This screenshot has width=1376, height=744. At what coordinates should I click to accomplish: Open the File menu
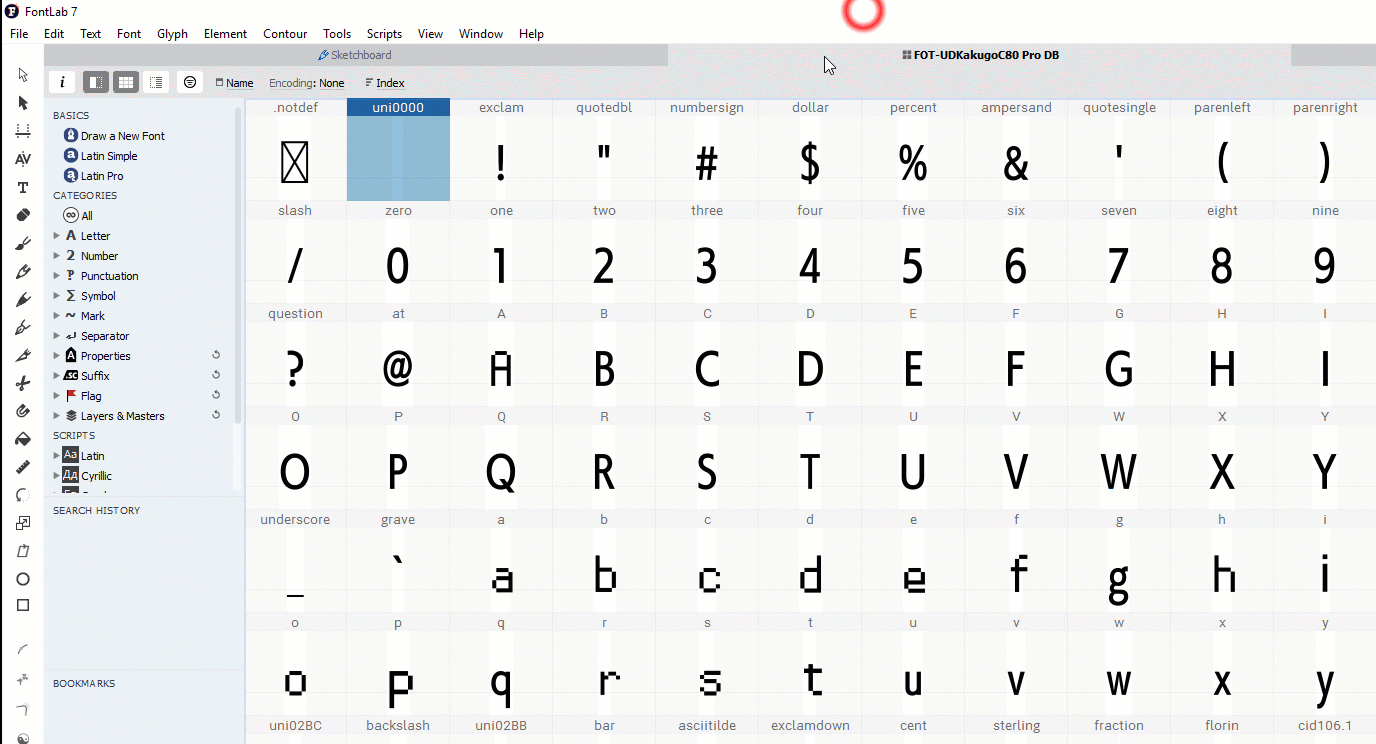(x=19, y=34)
